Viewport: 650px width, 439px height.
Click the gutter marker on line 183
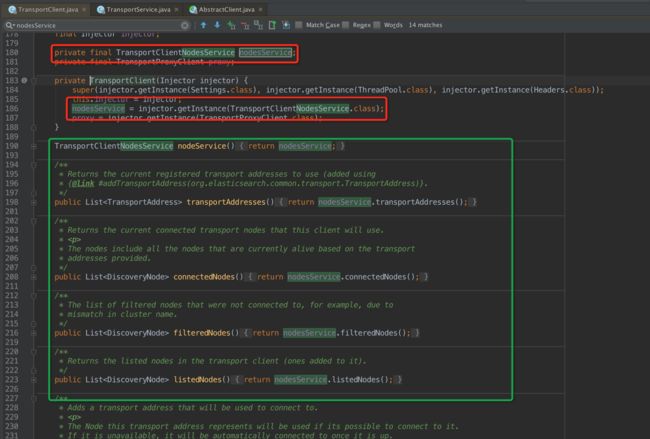coord(24,80)
